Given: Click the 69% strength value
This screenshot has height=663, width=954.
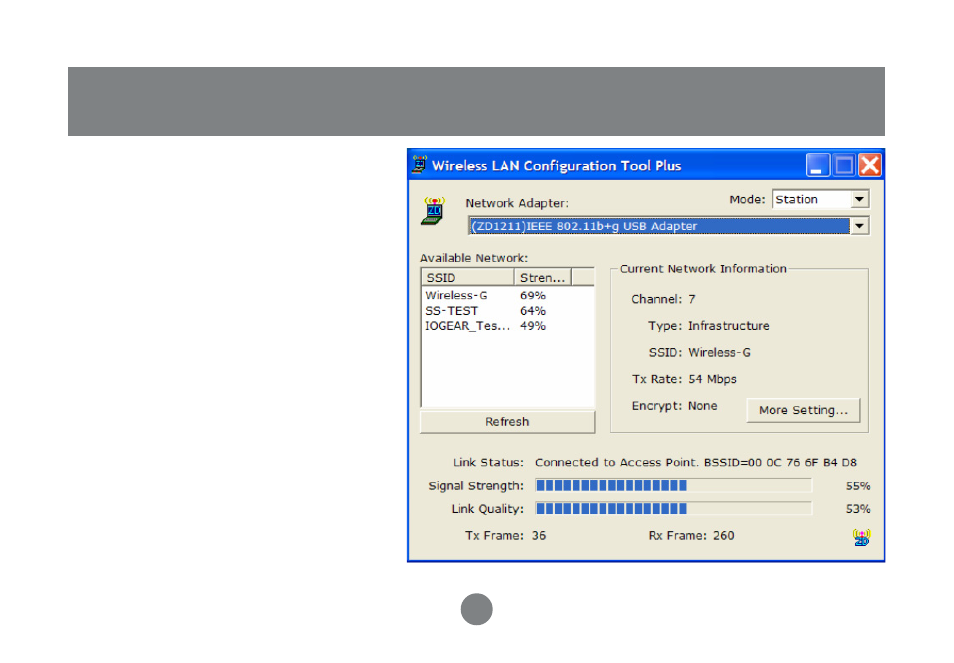Looking at the screenshot, I should (x=533, y=296).
